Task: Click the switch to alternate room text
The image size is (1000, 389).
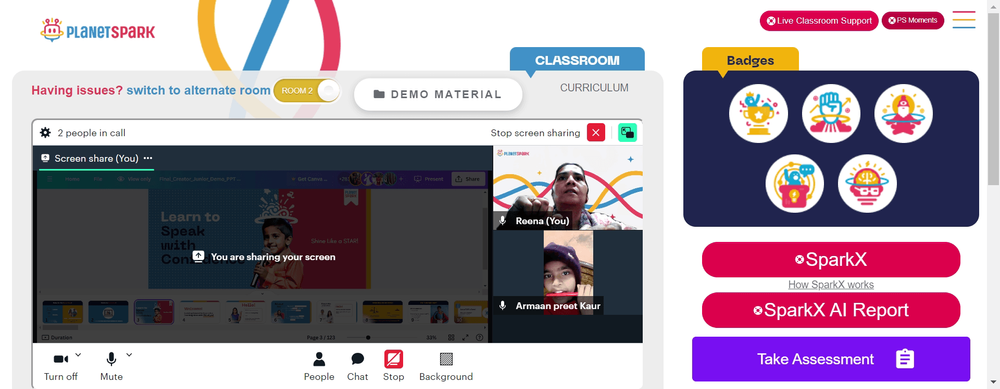Action: [198, 91]
